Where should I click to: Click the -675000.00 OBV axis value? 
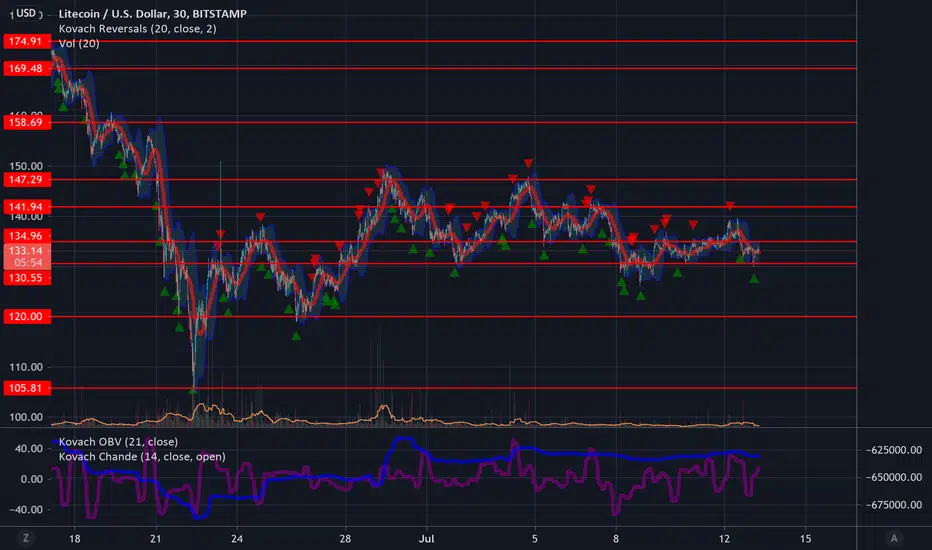coord(893,505)
